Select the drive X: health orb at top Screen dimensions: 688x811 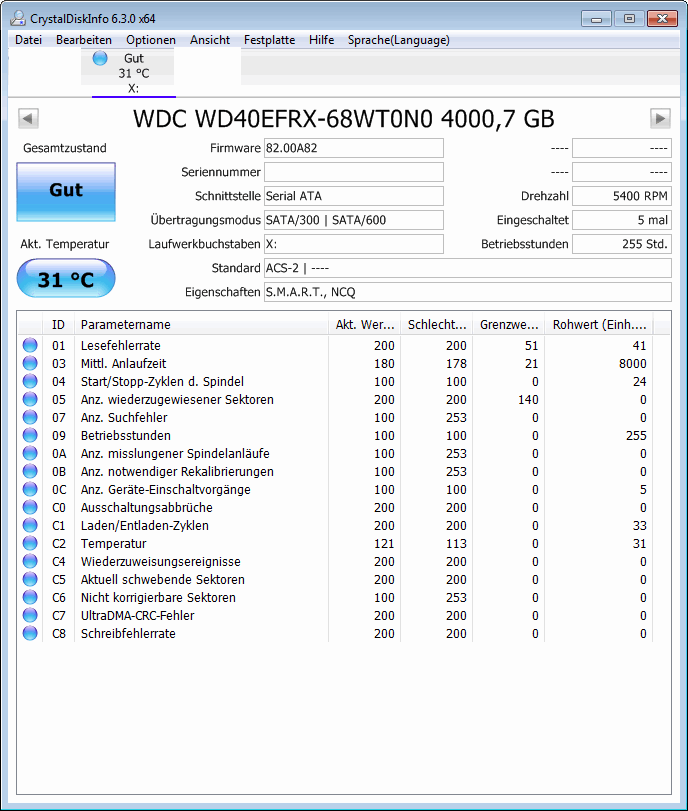[x=100, y=58]
